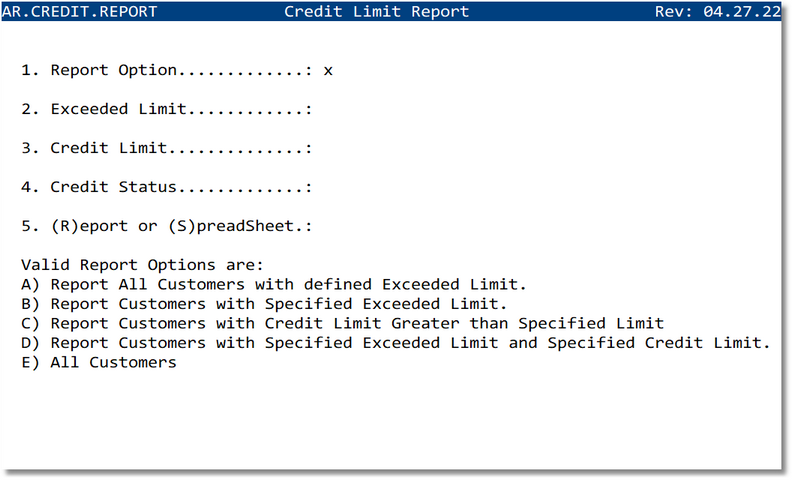This screenshot has width=792, height=480.
Task: Click the 'Credit Limit Report' screen title
Action: pyautogui.click(x=376, y=12)
